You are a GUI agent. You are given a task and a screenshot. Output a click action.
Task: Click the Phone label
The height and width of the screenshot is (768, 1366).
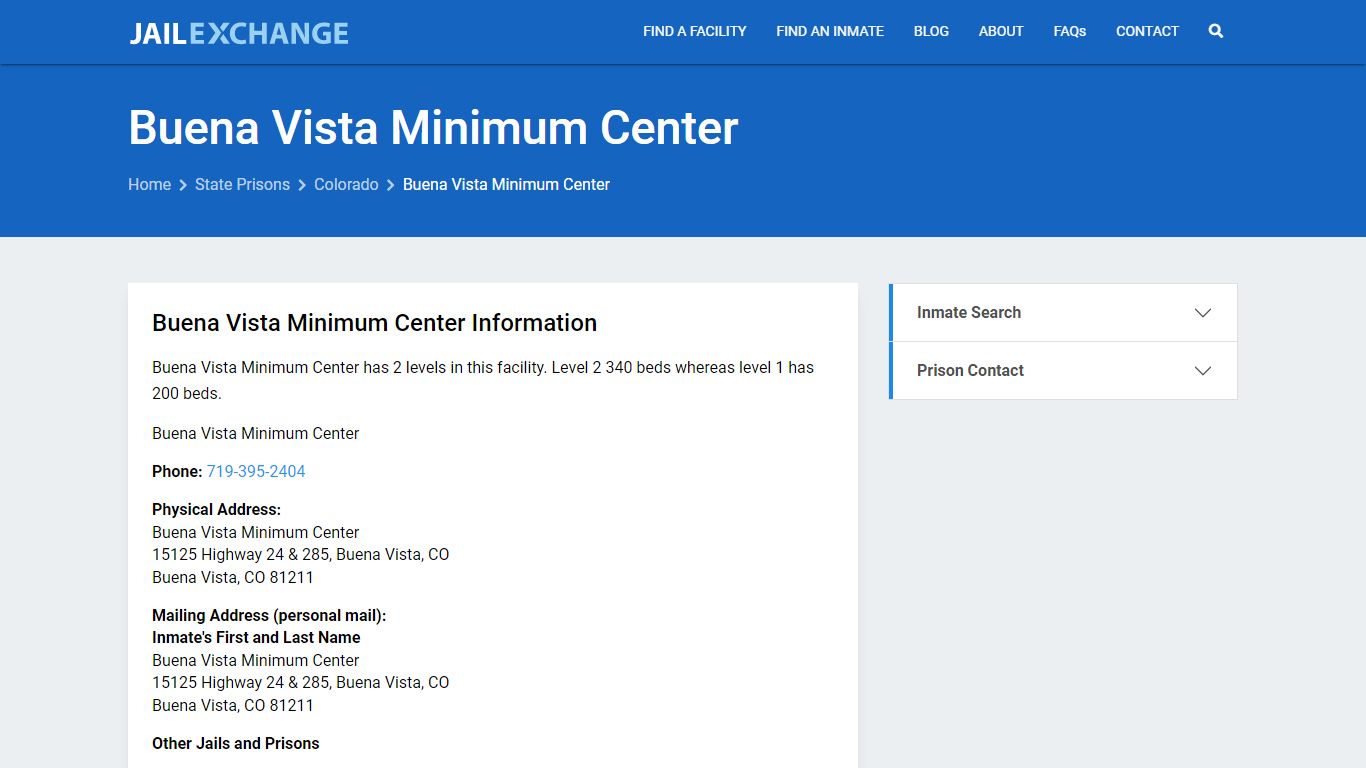(x=177, y=471)
